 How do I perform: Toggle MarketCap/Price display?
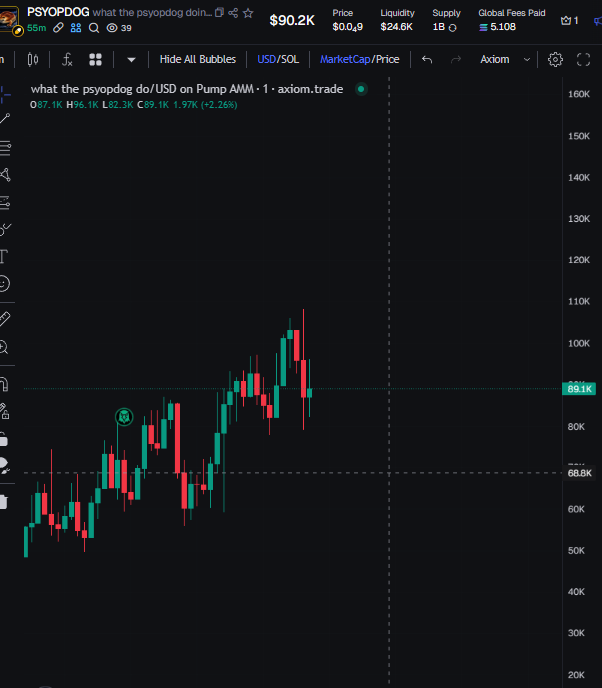click(x=359, y=59)
